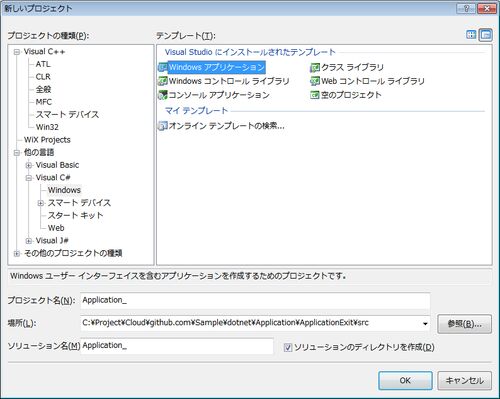Viewport: 500px width, 399px height.
Task: Click the プロジェクト名 input field
Action: tap(255, 300)
